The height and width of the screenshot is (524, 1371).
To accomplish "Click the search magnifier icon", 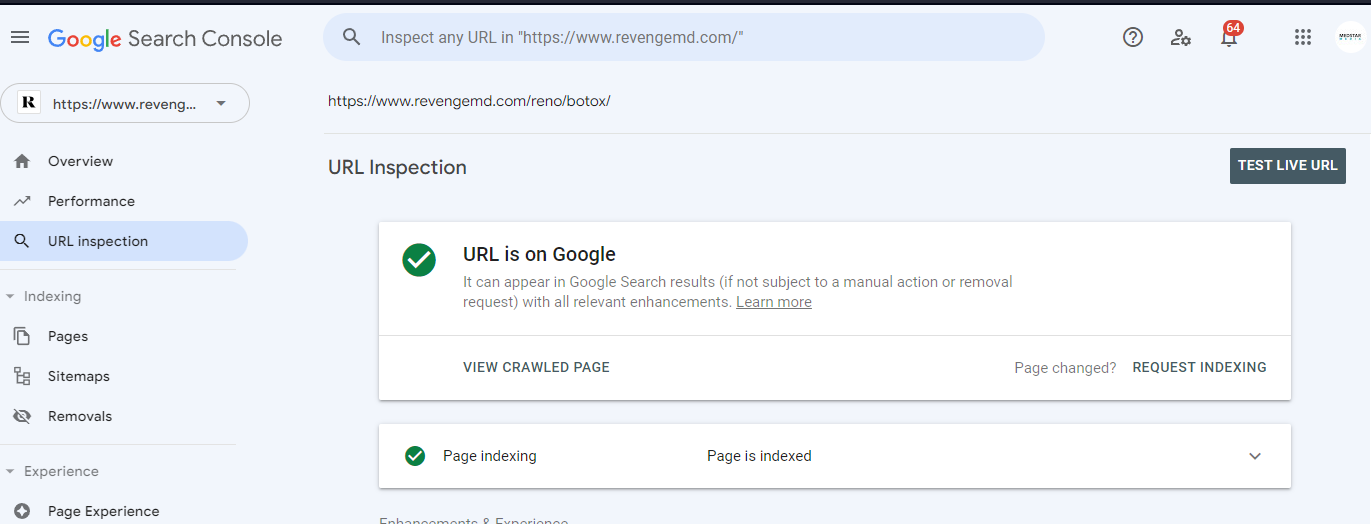I will click(351, 37).
